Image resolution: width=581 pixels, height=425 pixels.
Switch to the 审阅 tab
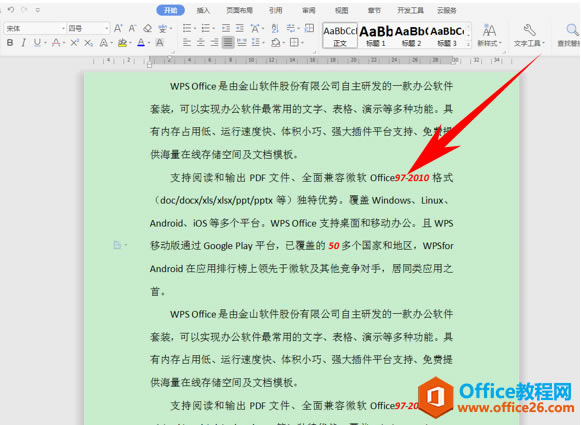(309, 10)
